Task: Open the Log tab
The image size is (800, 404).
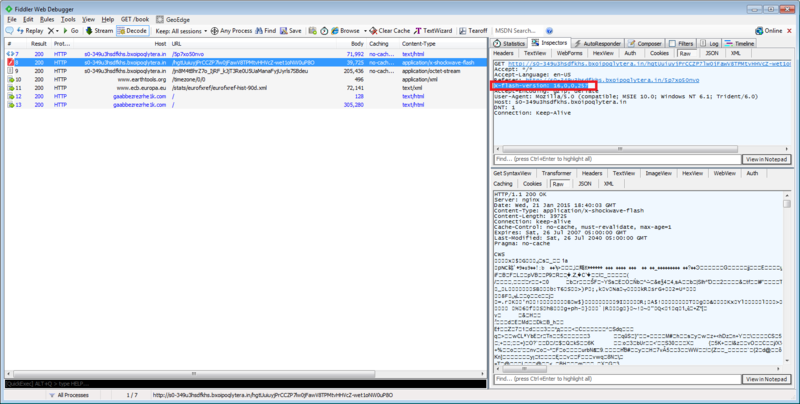Action: tap(709, 44)
